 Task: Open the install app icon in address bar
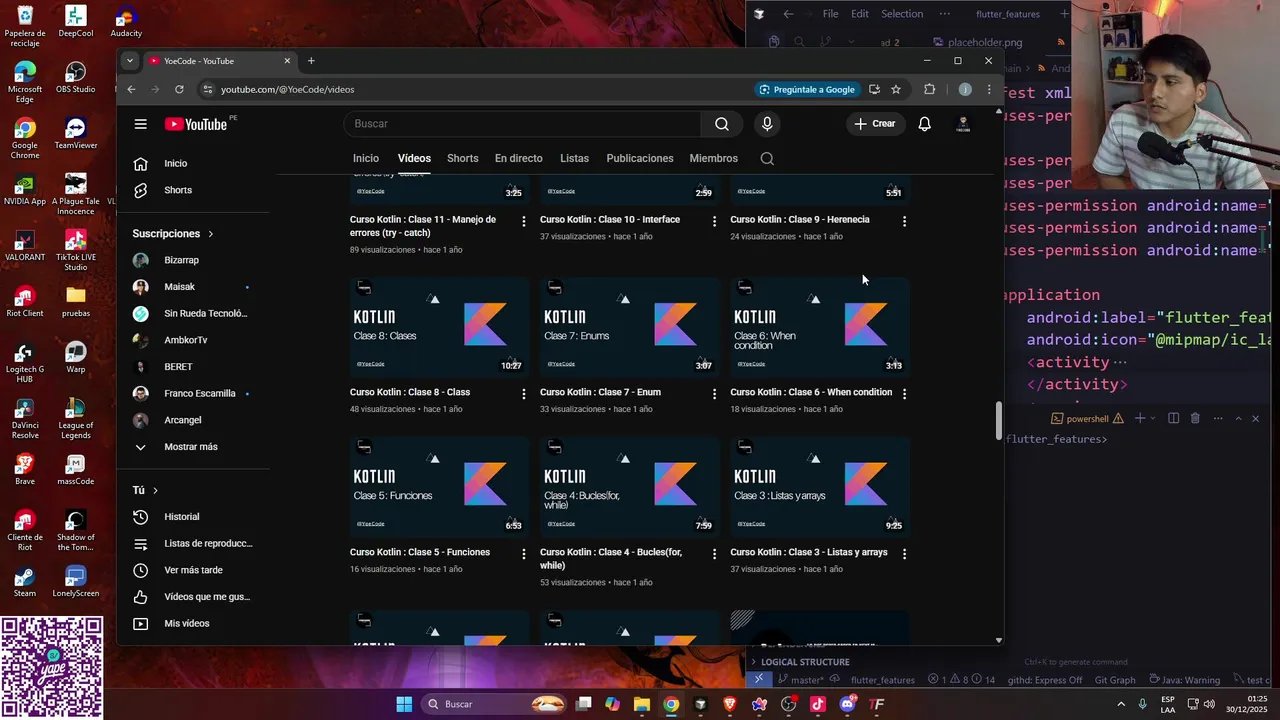tap(874, 89)
